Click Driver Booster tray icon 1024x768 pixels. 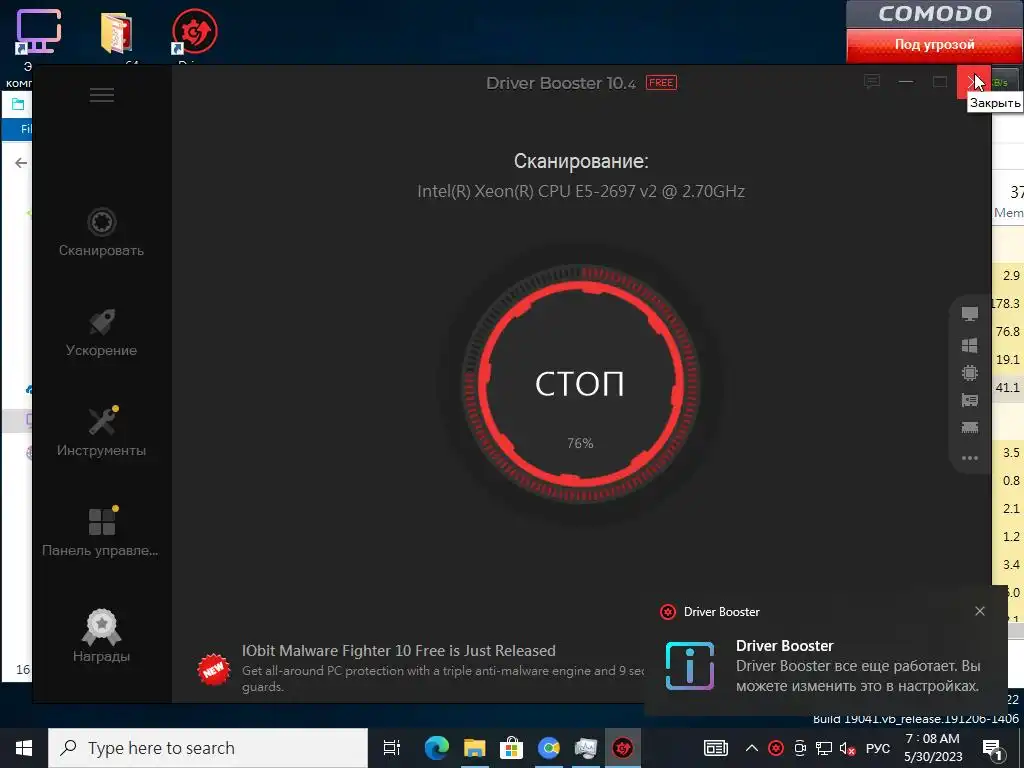pyautogui.click(x=776, y=748)
